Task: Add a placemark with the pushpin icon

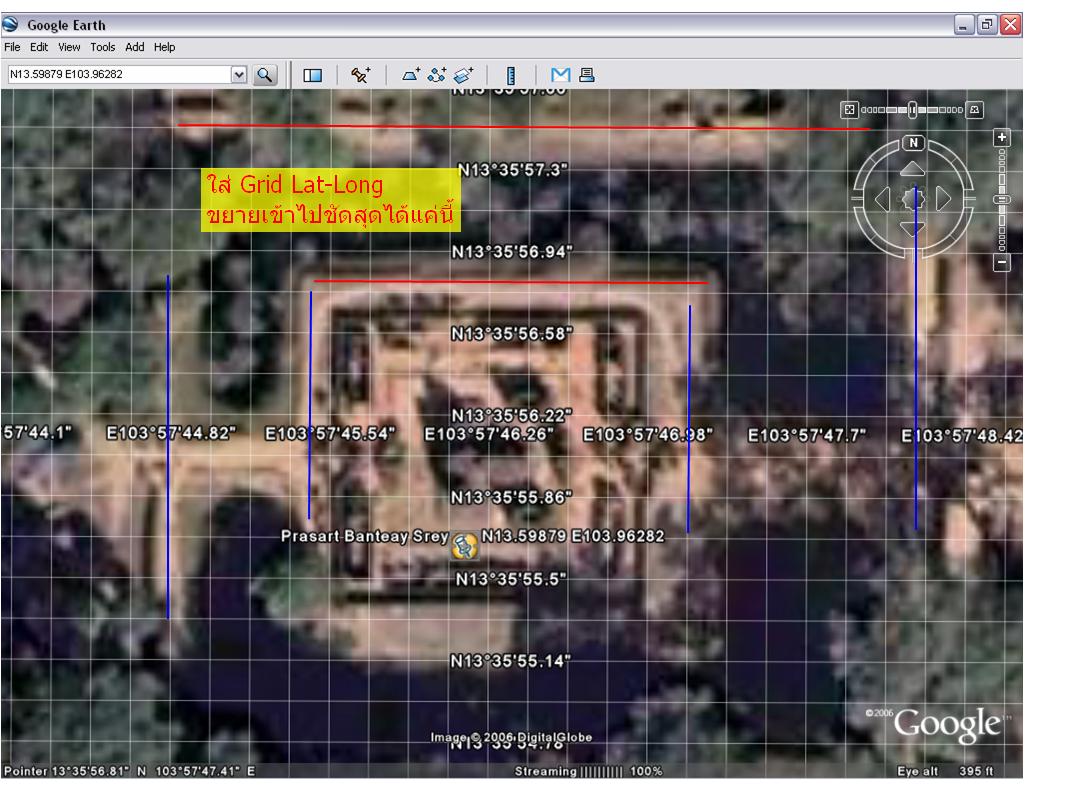Action: 360,75
